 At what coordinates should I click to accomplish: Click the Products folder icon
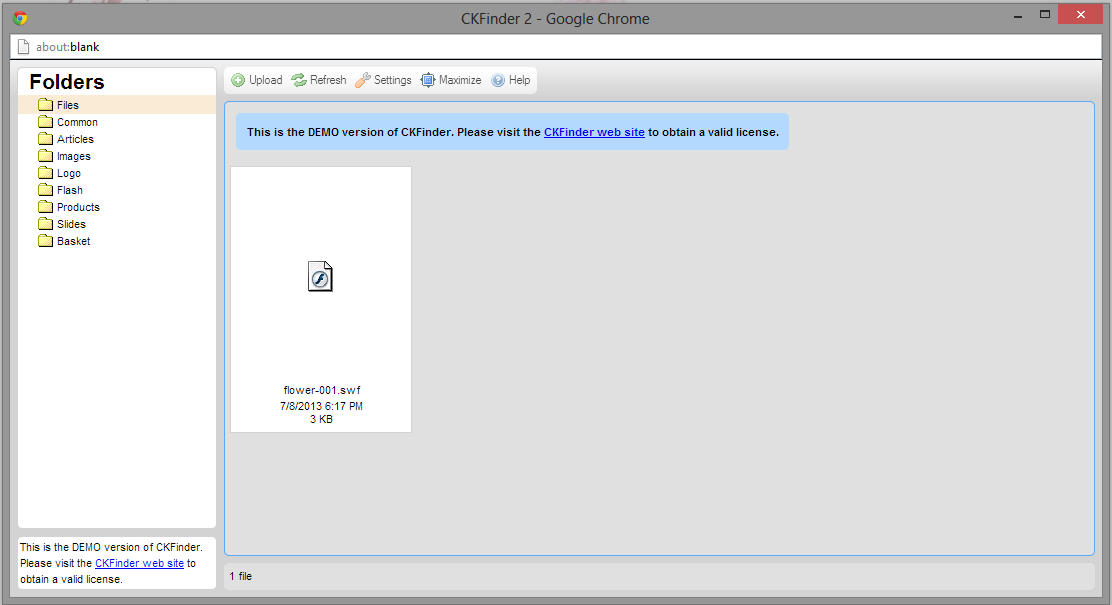[45, 207]
